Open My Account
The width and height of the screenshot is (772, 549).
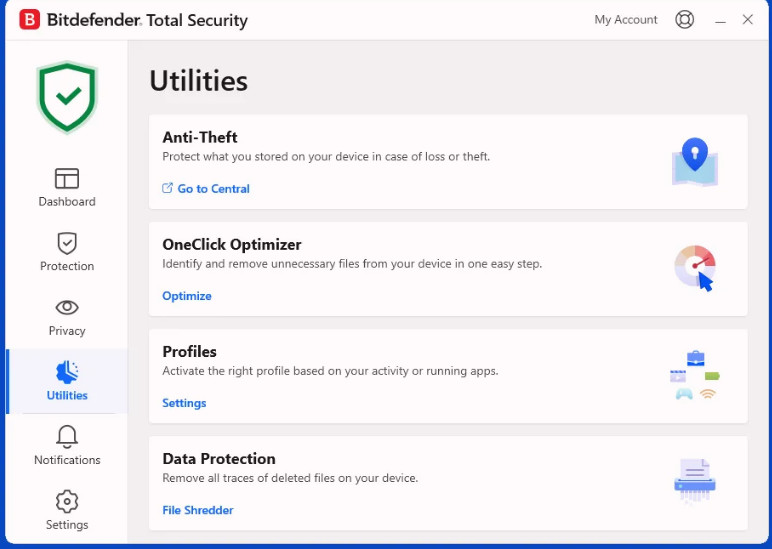(x=626, y=20)
